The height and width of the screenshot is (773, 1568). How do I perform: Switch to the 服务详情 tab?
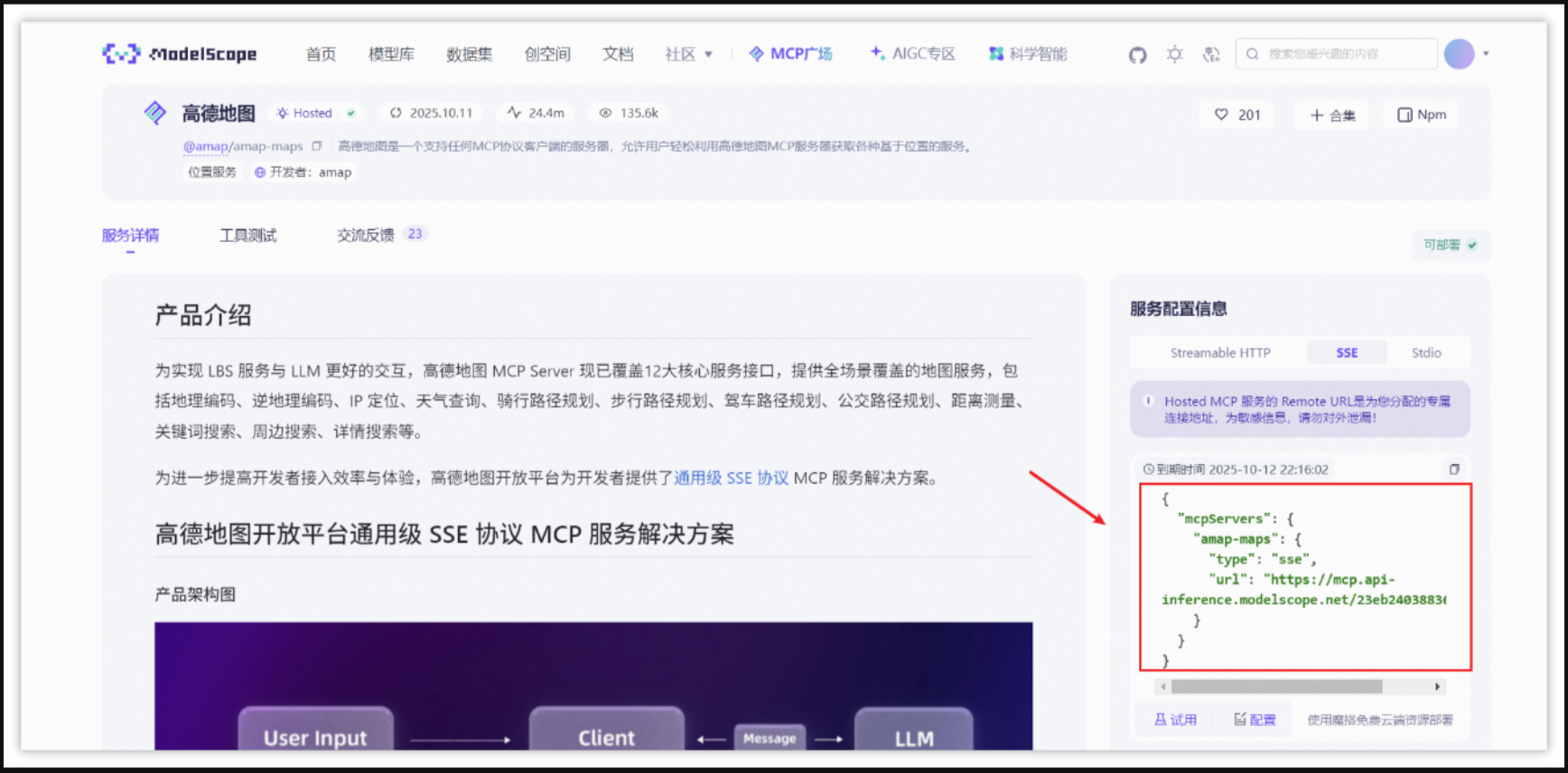[x=130, y=236]
